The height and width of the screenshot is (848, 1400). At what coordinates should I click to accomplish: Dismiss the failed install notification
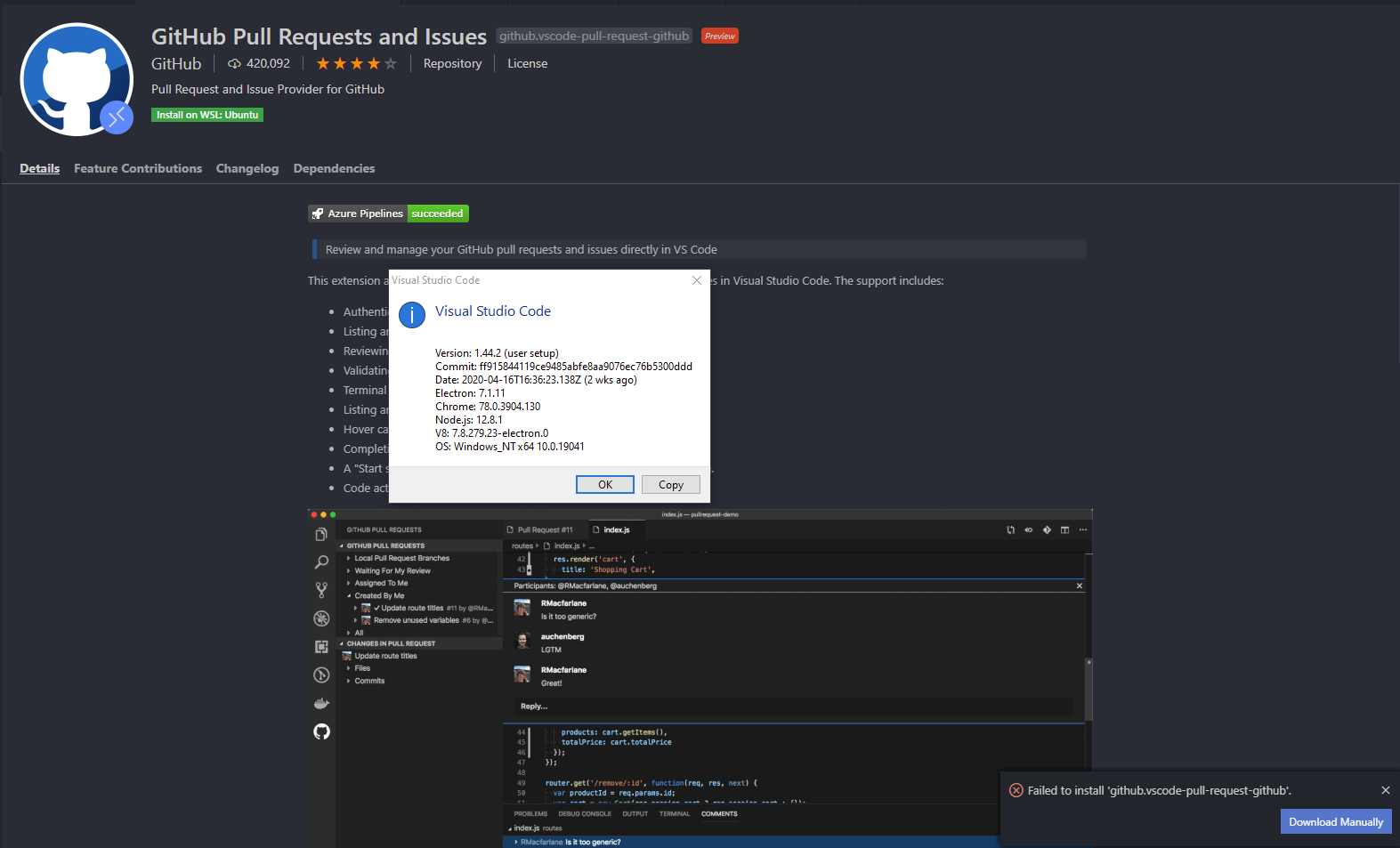click(x=1385, y=790)
